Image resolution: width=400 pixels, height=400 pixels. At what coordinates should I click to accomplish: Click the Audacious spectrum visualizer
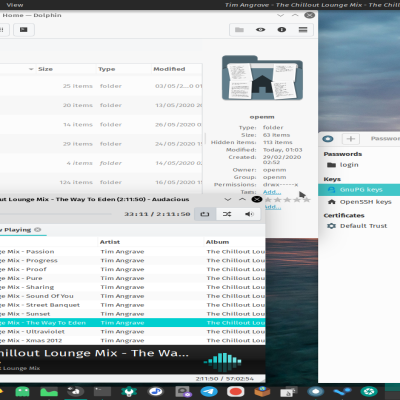coord(223,362)
